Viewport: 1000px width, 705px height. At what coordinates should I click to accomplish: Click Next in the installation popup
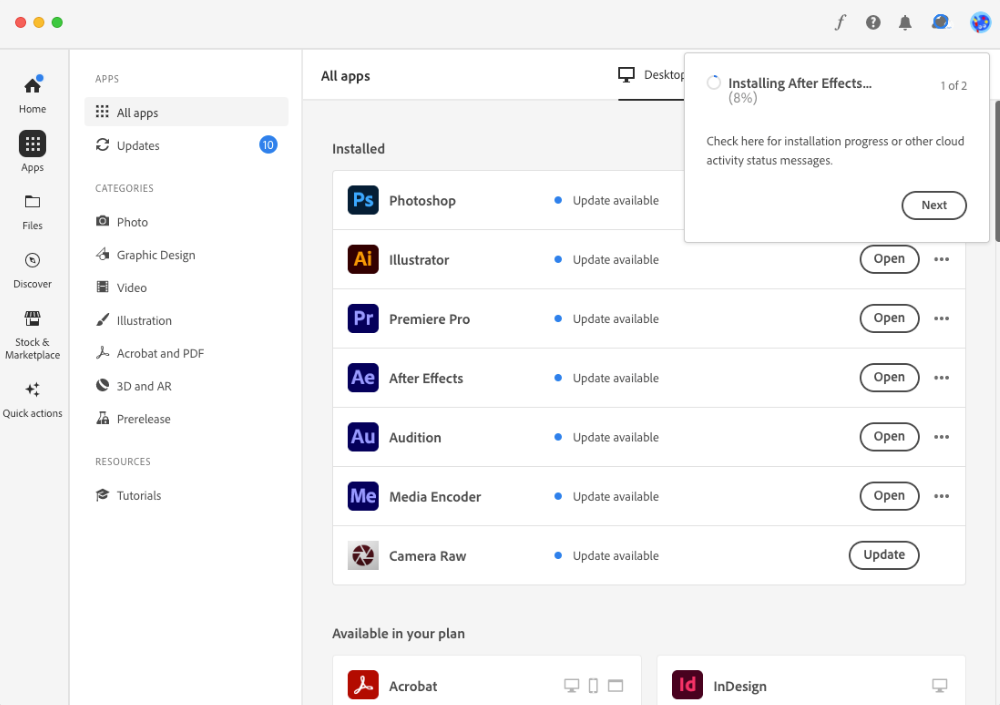(934, 205)
